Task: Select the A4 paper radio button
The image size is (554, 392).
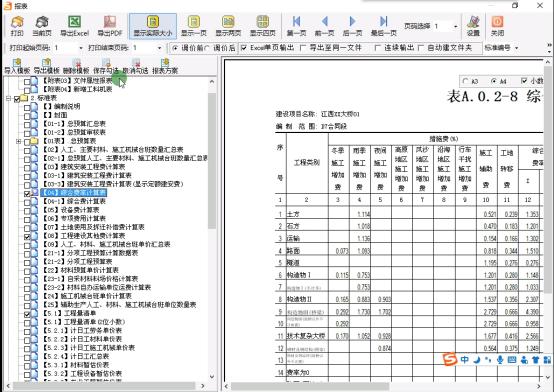Action: pyautogui.click(x=494, y=81)
